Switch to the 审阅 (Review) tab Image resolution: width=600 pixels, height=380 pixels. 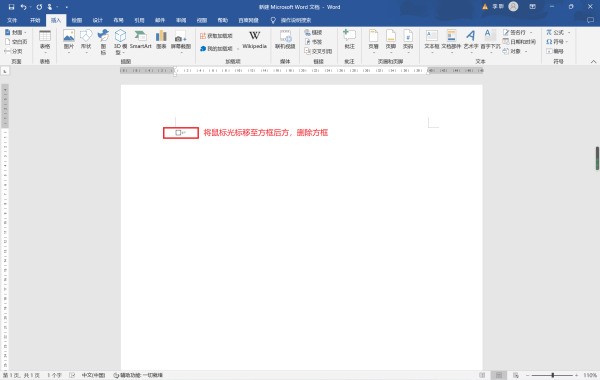181,20
